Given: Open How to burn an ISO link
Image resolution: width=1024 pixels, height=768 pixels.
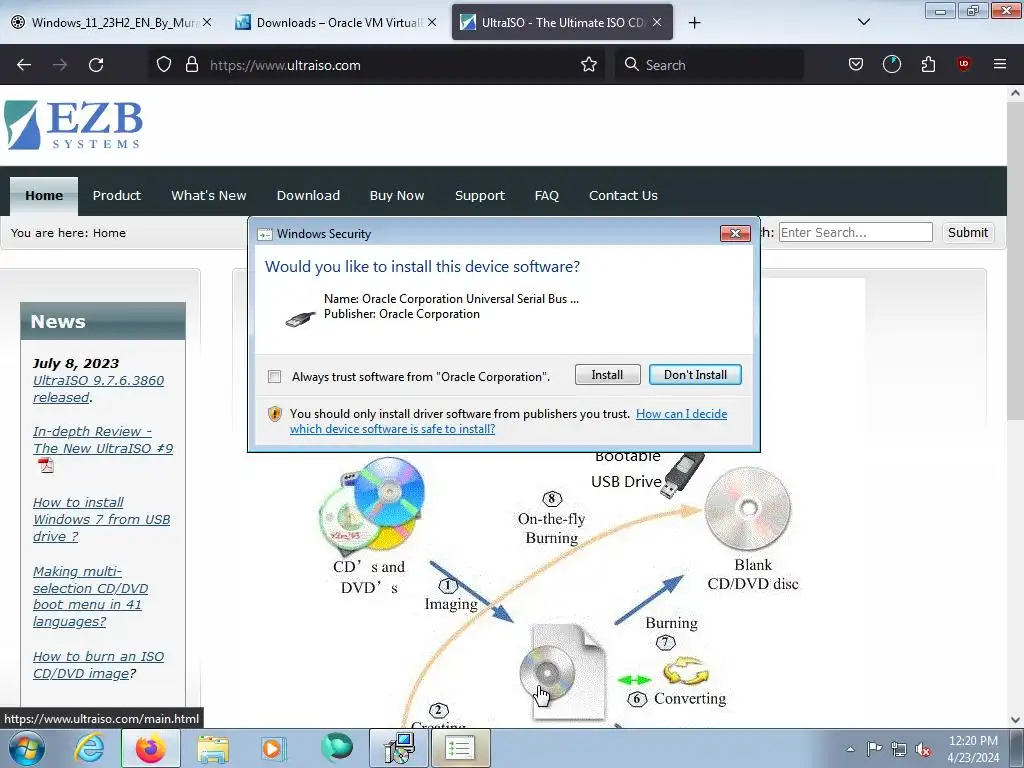Looking at the screenshot, I should [x=98, y=665].
